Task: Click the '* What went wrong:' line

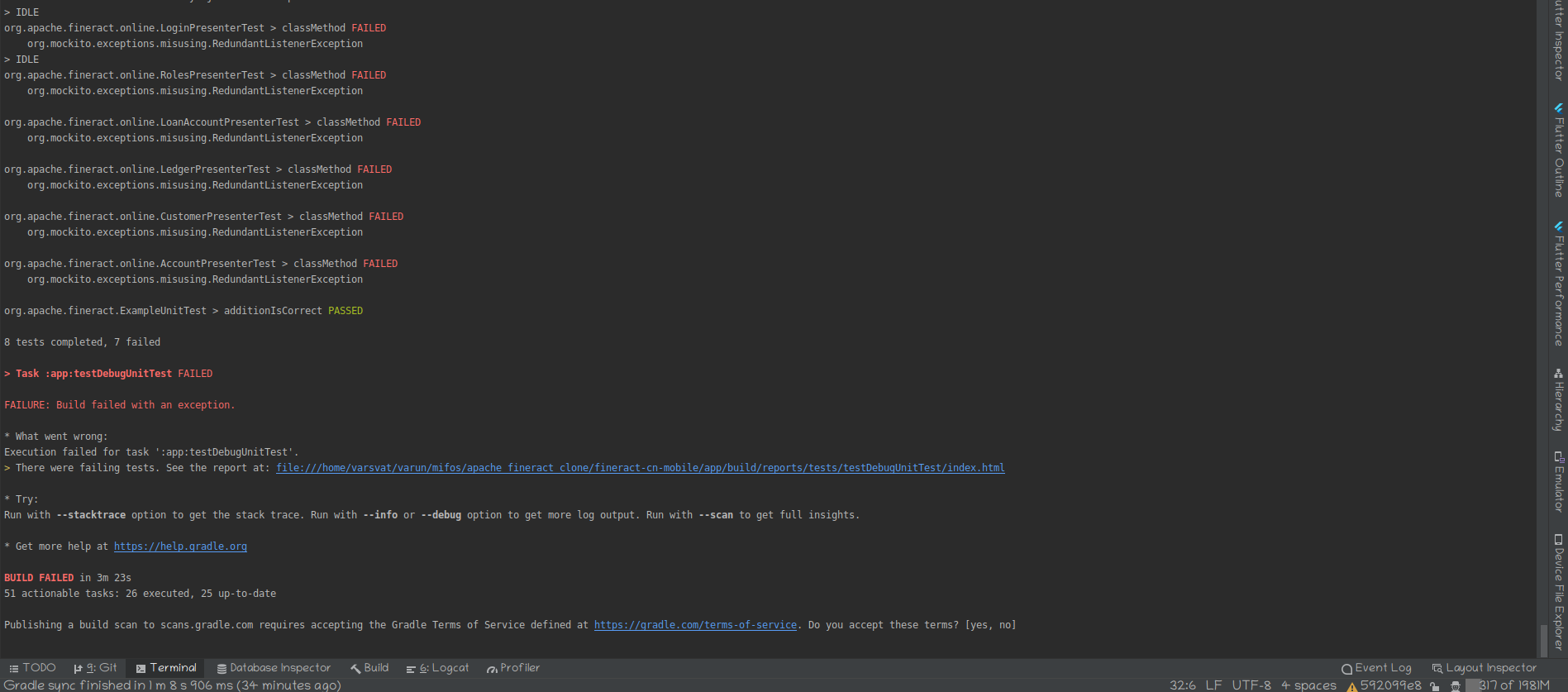Action: tap(56, 437)
